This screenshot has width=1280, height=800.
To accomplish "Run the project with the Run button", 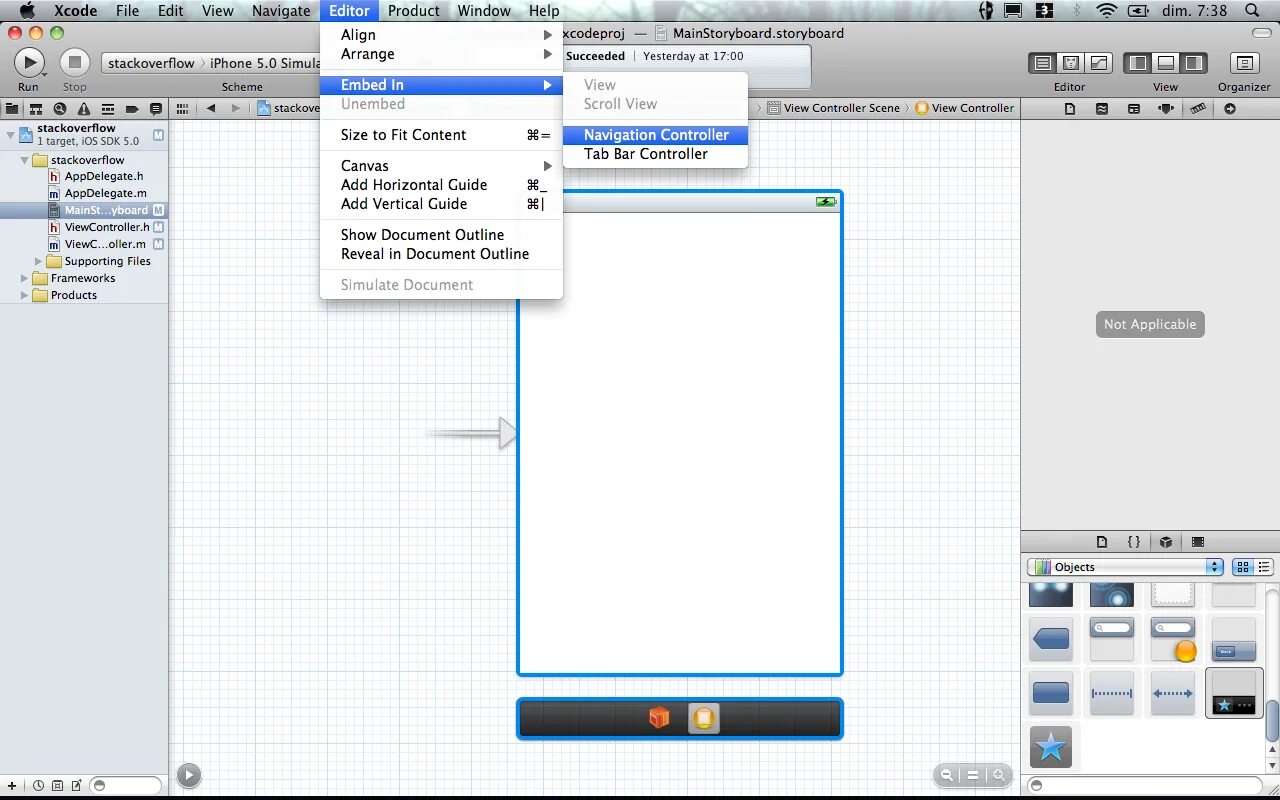I will point(29,63).
